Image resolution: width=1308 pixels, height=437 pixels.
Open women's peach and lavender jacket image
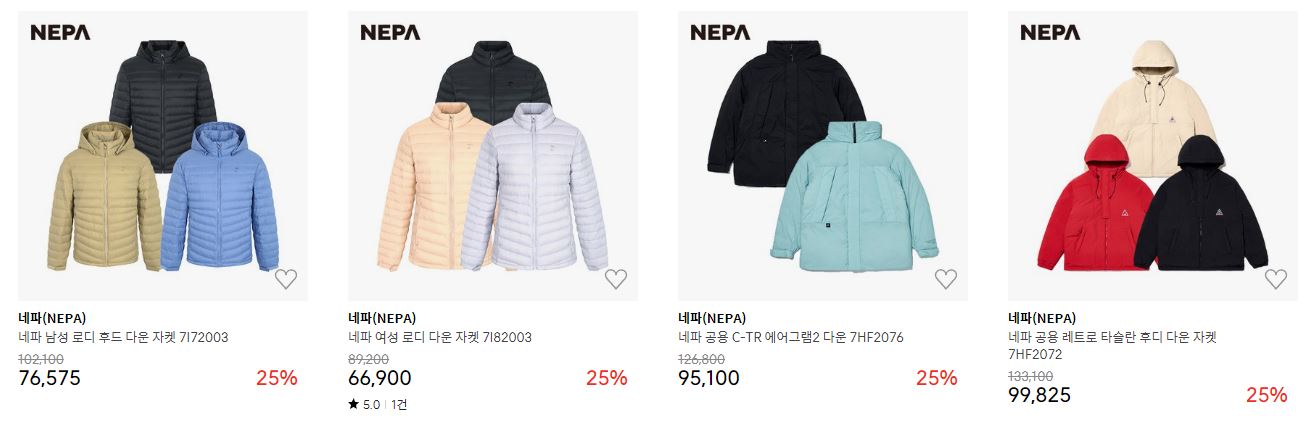pyautogui.click(x=493, y=156)
